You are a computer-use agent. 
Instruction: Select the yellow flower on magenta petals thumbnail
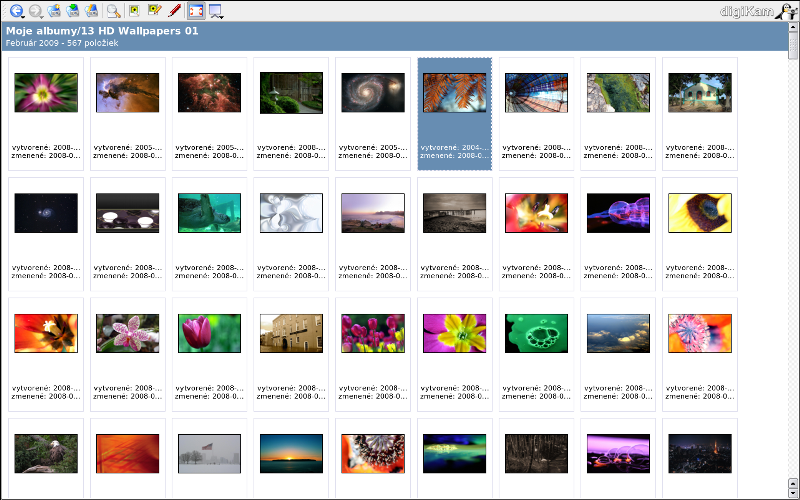pos(455,333)
